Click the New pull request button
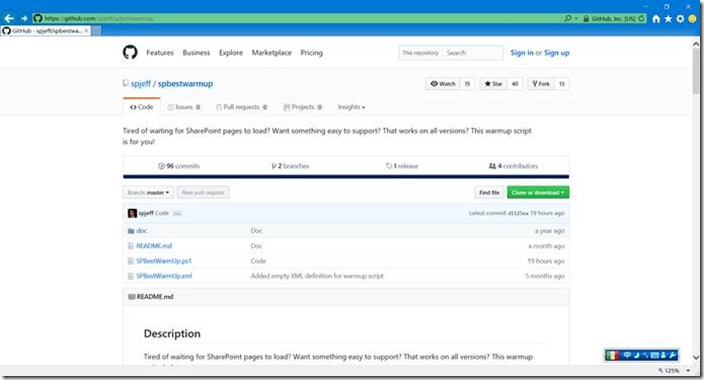This screenshot has height=380, width=704. point(203,192)
